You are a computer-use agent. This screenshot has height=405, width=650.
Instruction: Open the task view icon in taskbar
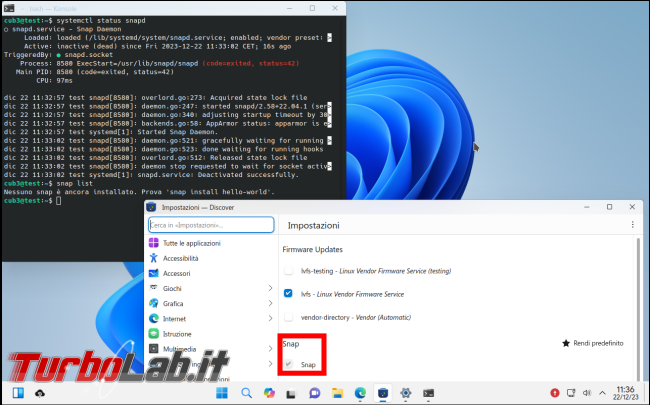(291, 393)
